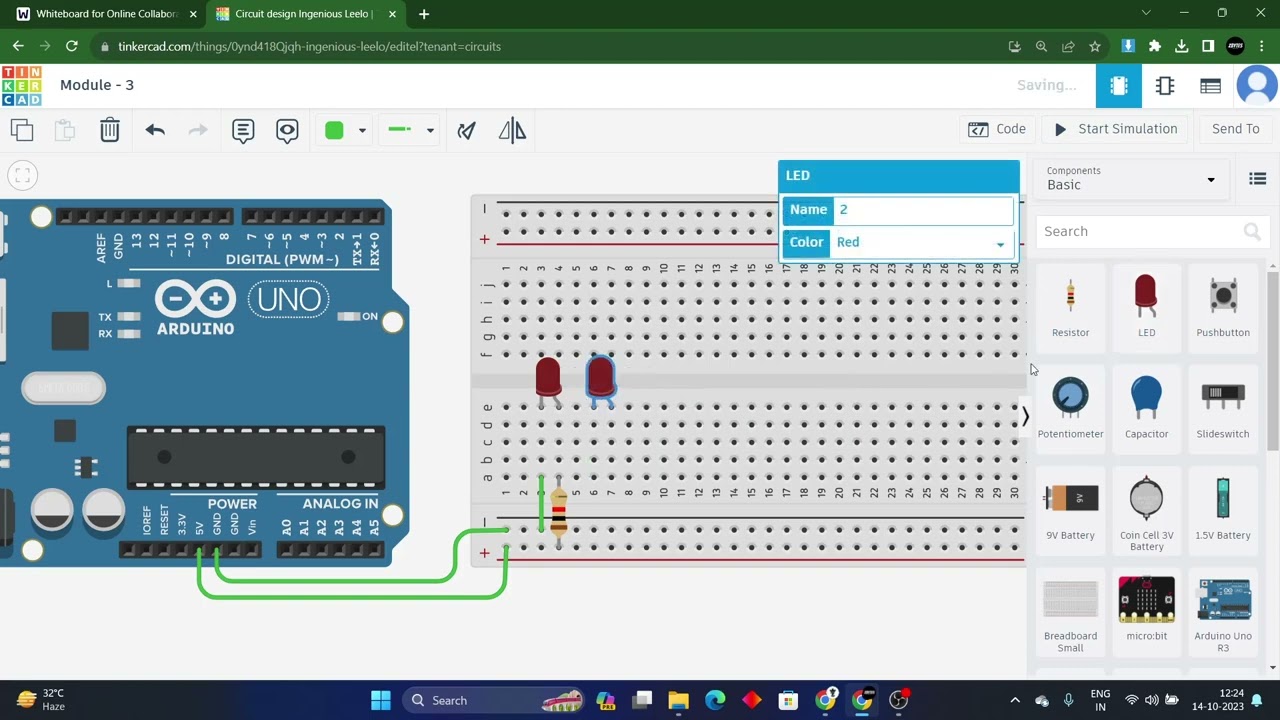Toggle components list layout icon
1280x720 pixels.
(1258, 179)
